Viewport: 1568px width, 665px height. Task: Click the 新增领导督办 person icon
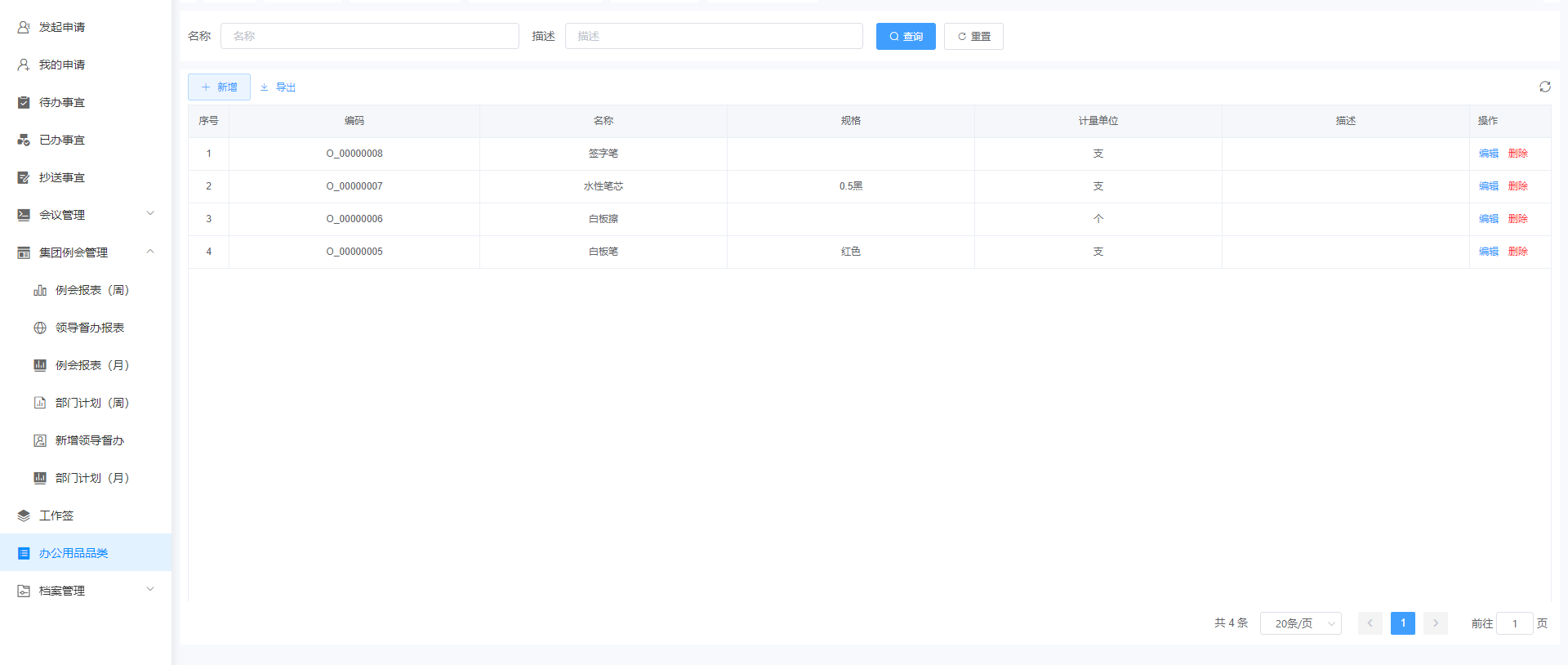point(40,440)
